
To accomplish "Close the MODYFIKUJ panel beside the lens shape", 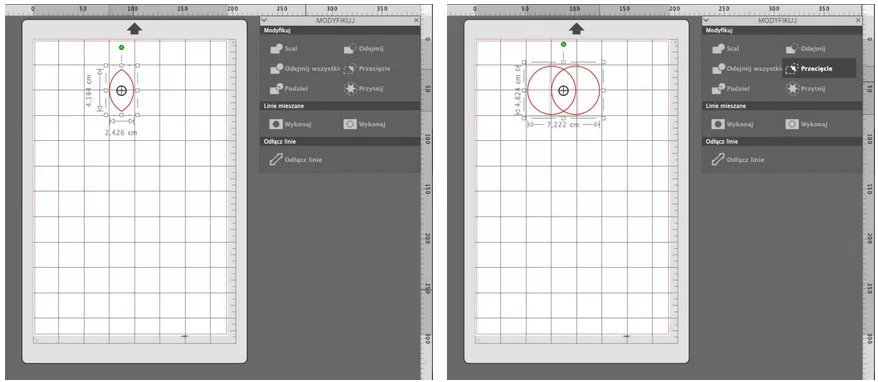I will (416, 20).
